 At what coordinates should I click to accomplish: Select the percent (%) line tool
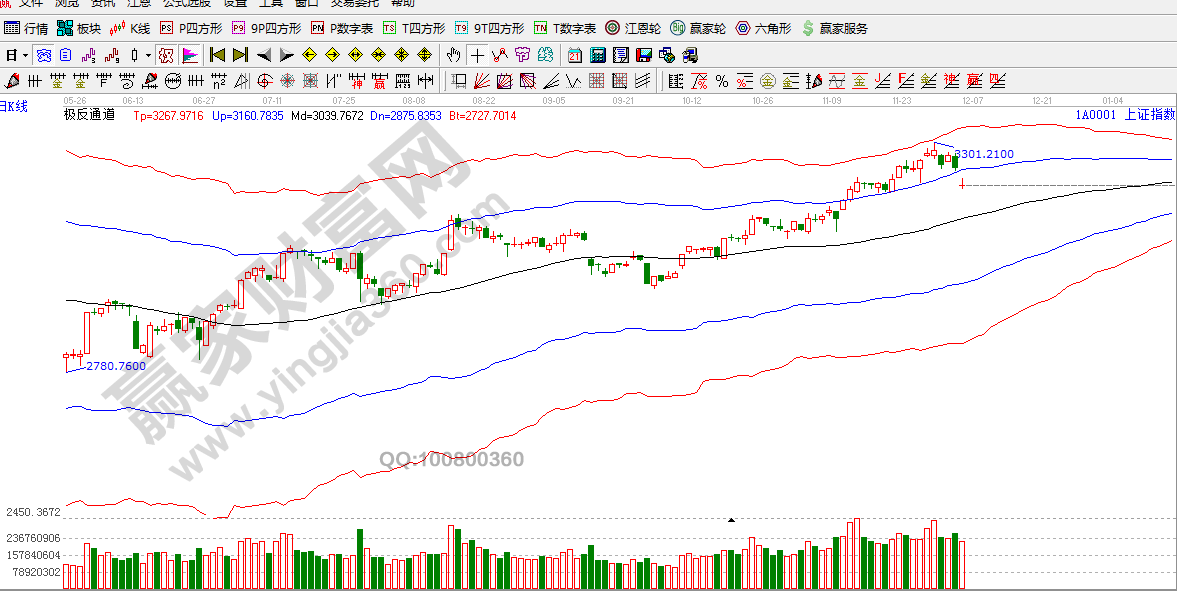[x=721, y=80]
